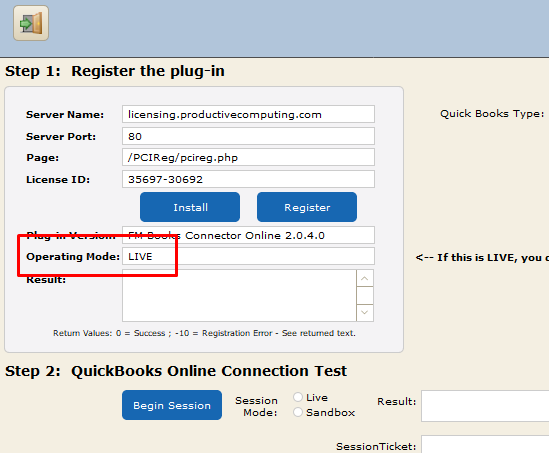Click the Step 1 Result text area
Image resolution: width=549 pixels, height=453 pixels.
[239, 295]
